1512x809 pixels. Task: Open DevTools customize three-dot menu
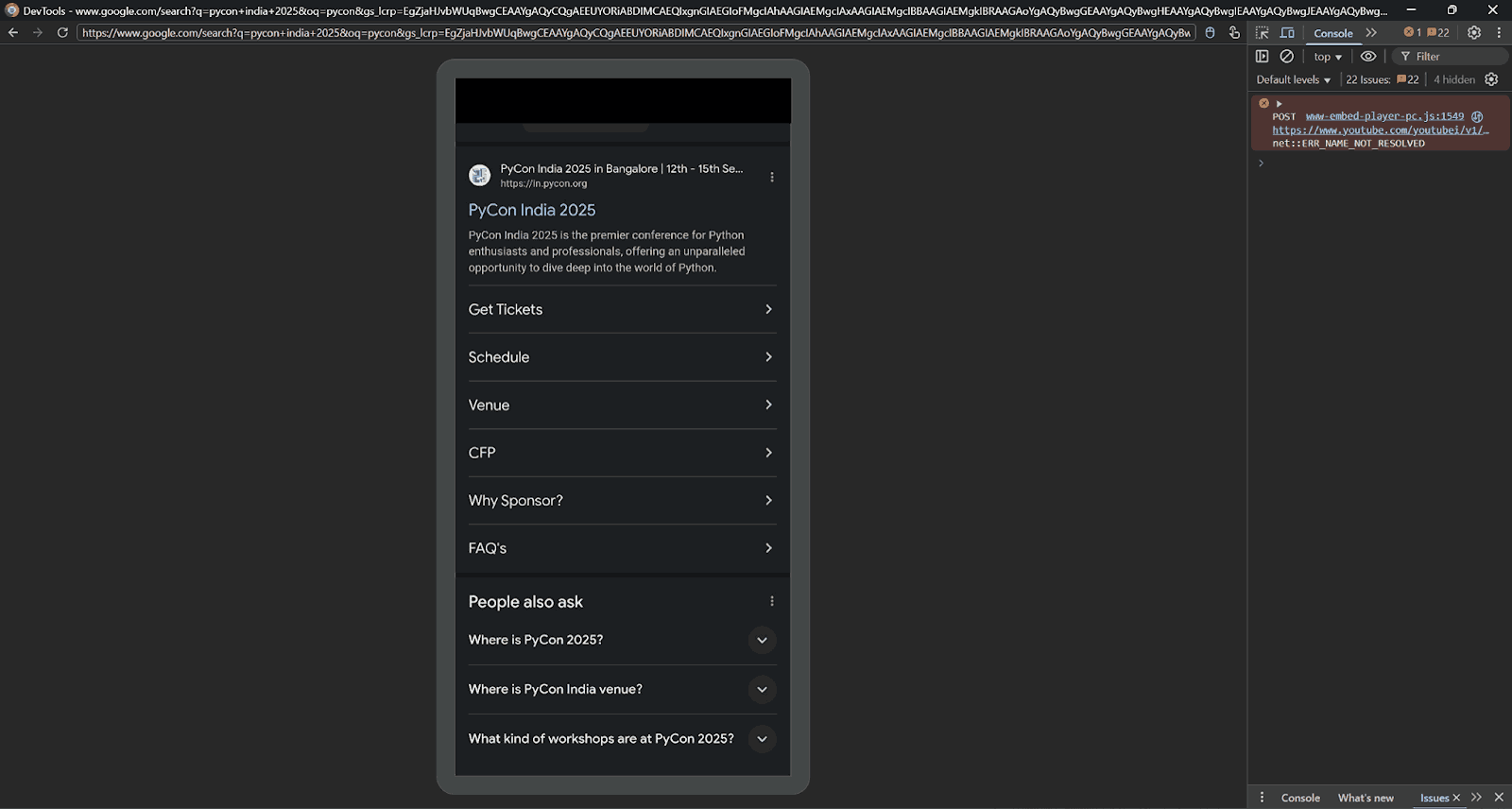coord(1499,32)
